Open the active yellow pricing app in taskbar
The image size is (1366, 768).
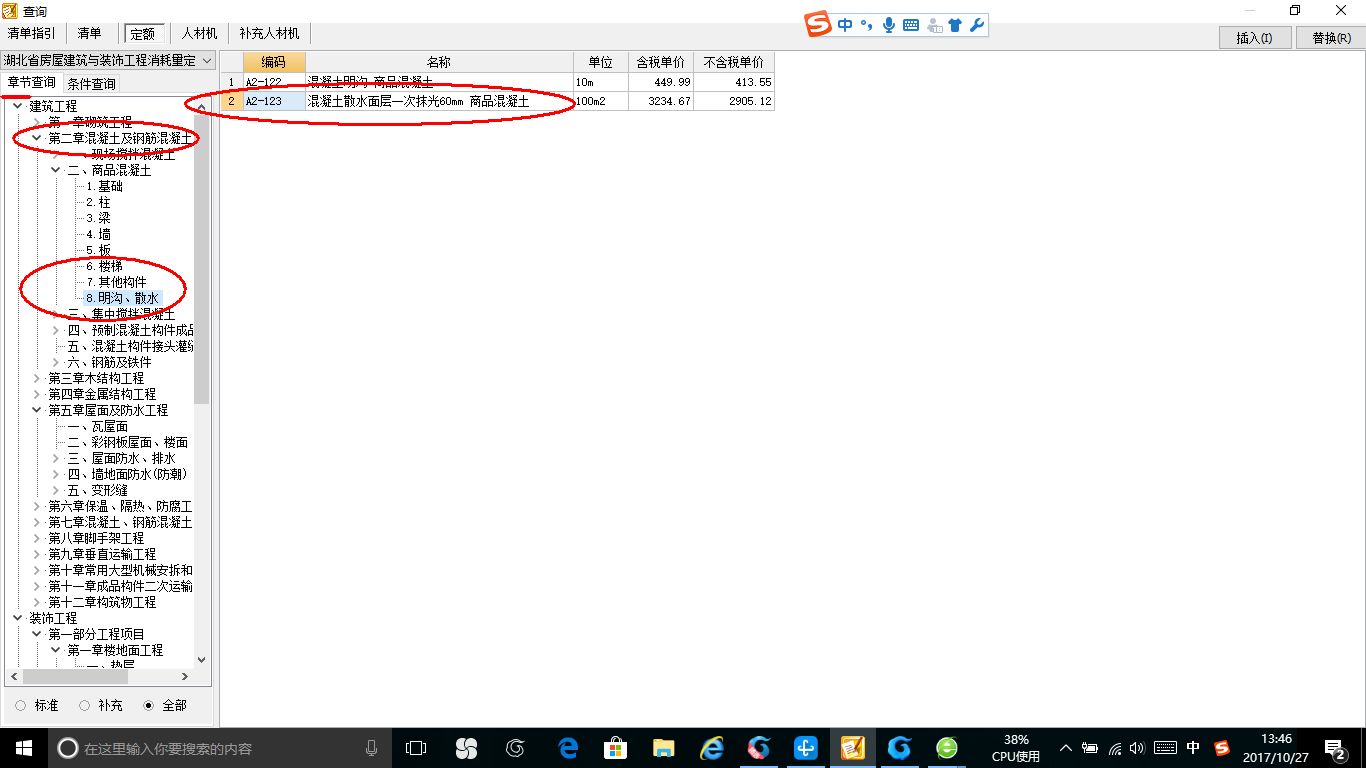pyautogui.click(x=852, y=748)
